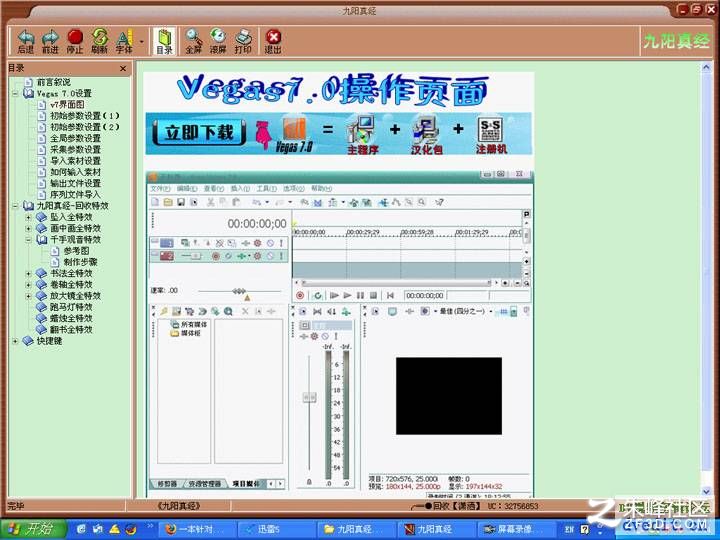Close the 目录 sidebar panel
720x540 pixels.
123,68
